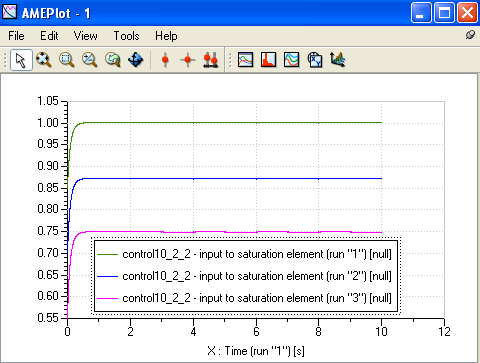The width and height of the screenshot is (480, 363).
Task: Activate the zoom box magnifier tool
Action: pyautogui.click(x=67, y=60)
